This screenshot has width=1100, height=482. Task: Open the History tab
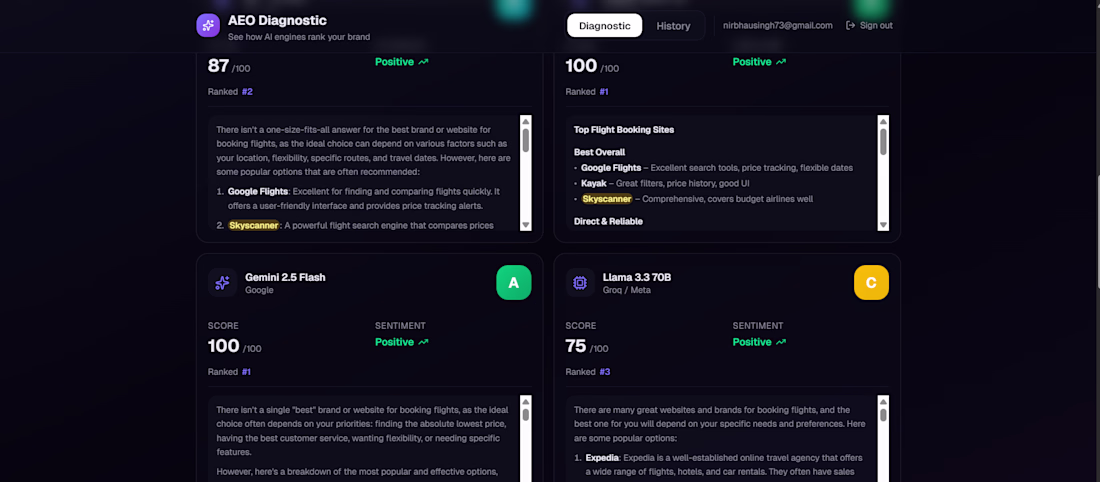[673, 26]
